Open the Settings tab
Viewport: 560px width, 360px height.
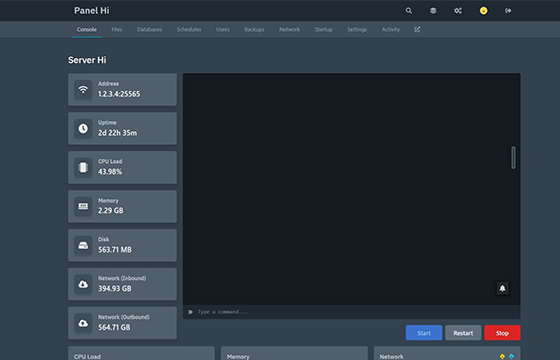point(357,29)
